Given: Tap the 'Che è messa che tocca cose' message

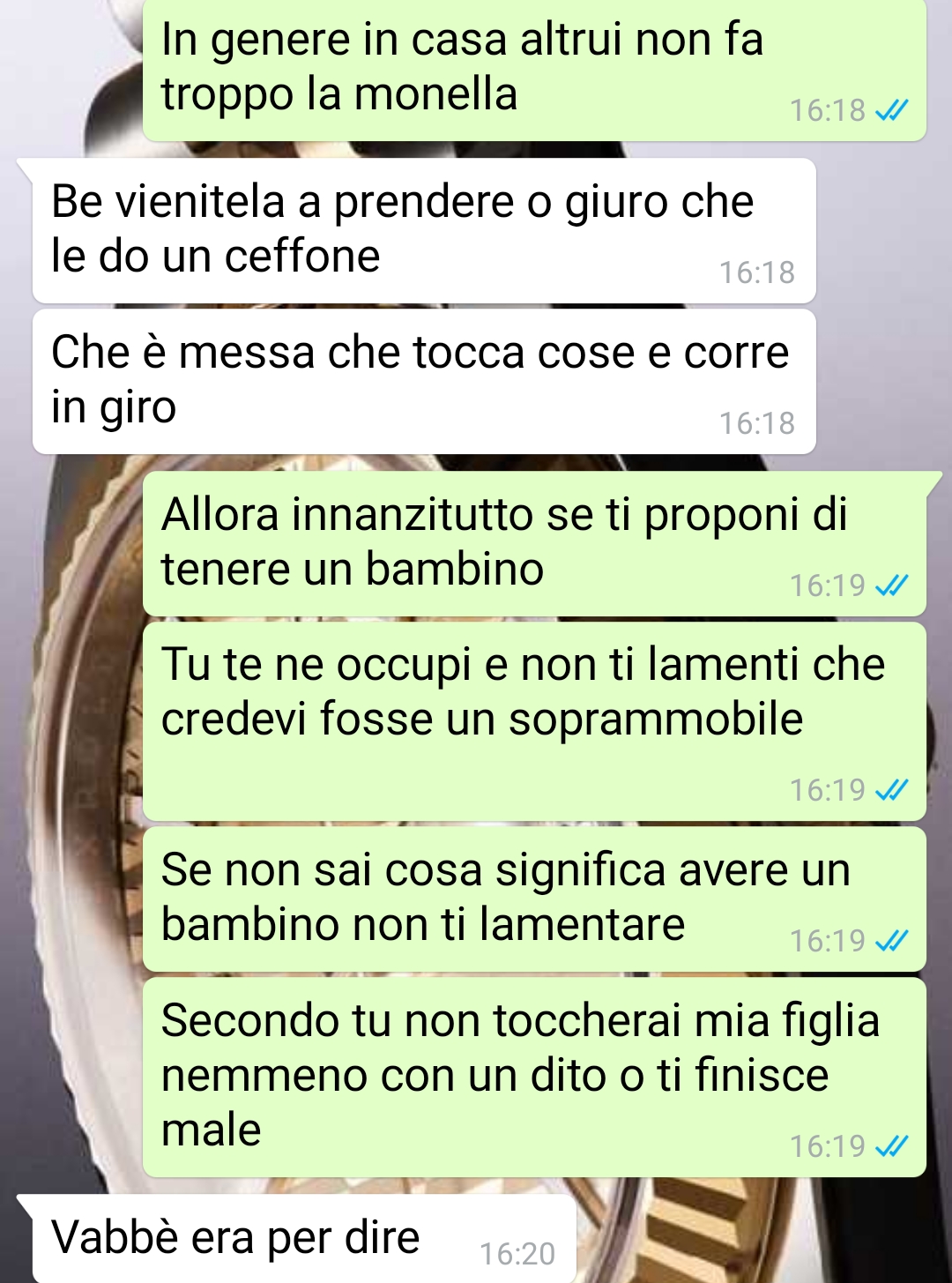Looking at the screenshot, I should tap(424, 381).
